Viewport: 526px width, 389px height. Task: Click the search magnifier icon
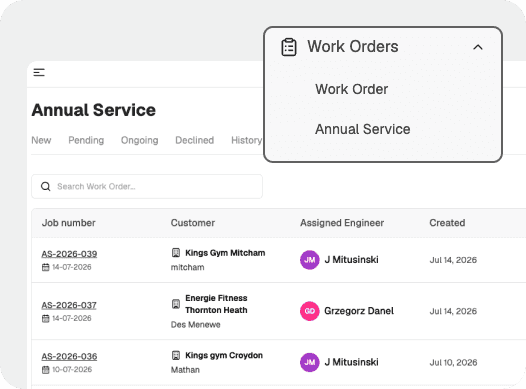[x=46, y=186]
